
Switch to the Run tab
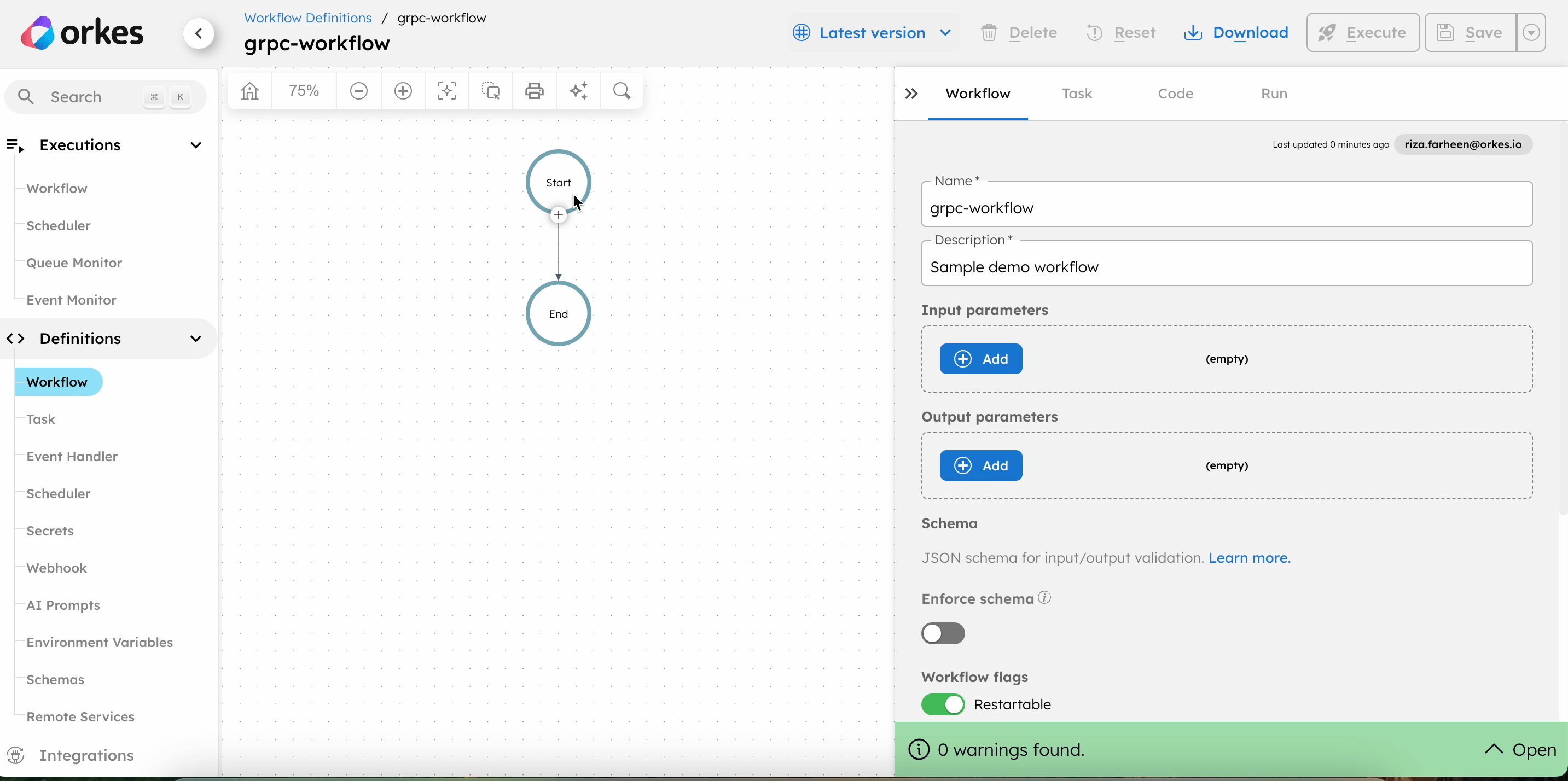(1274, 94)
